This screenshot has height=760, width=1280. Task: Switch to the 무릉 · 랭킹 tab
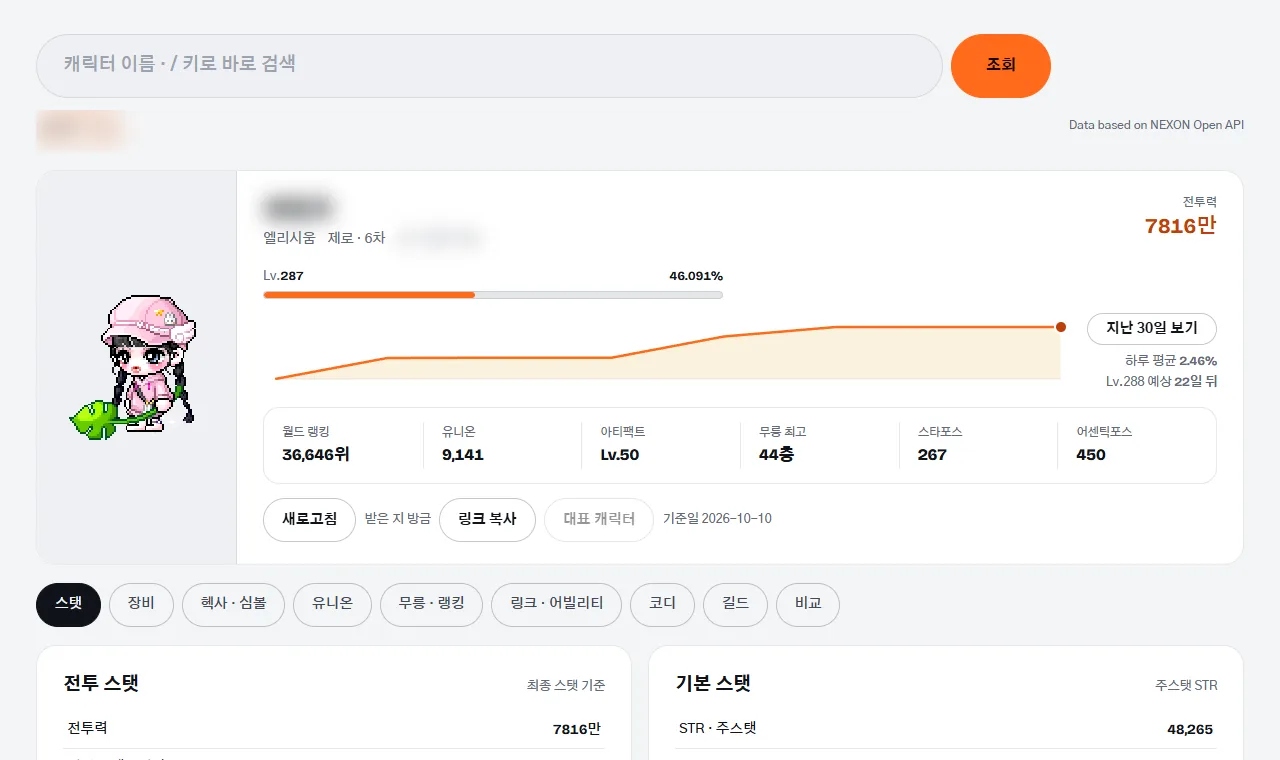432,605
